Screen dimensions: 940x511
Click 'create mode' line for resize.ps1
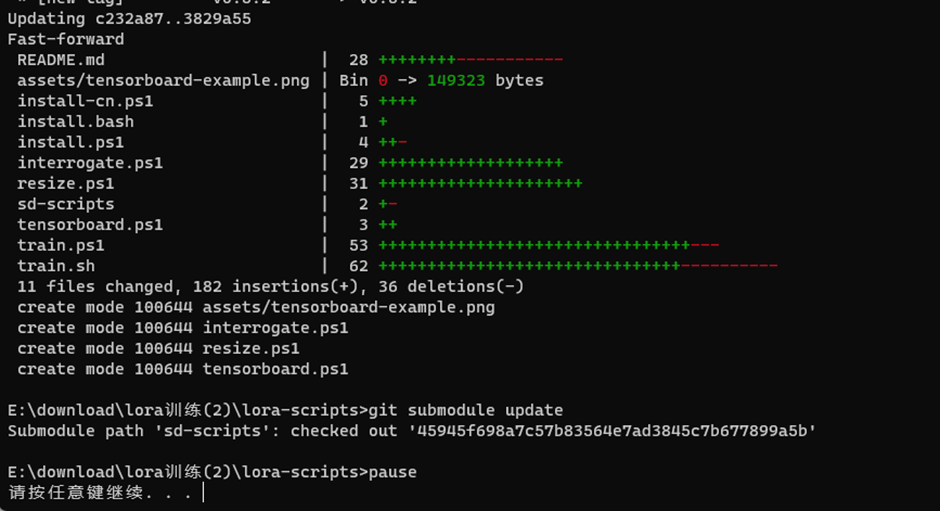(x=157, y=349)
